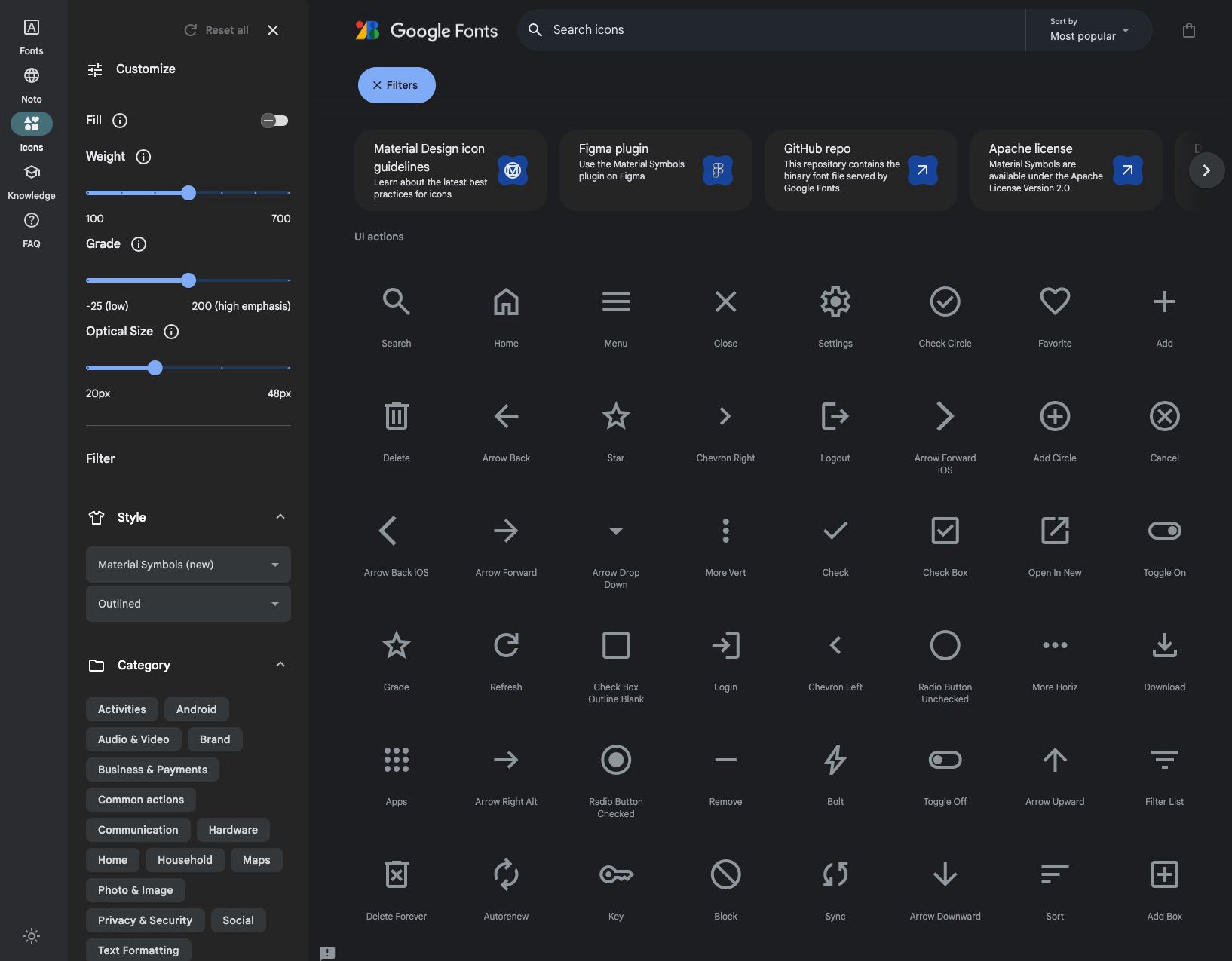Image resolution: width=1232 pixels, height=961 pixels.
Task: Select the Settings gear icon in grid
Action: click(x=835, y=302)
